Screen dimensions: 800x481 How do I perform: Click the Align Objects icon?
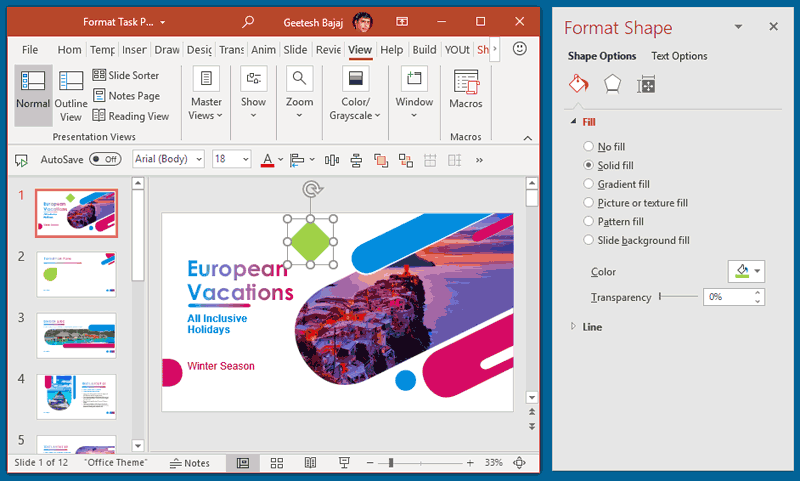[x=297, y=160]
